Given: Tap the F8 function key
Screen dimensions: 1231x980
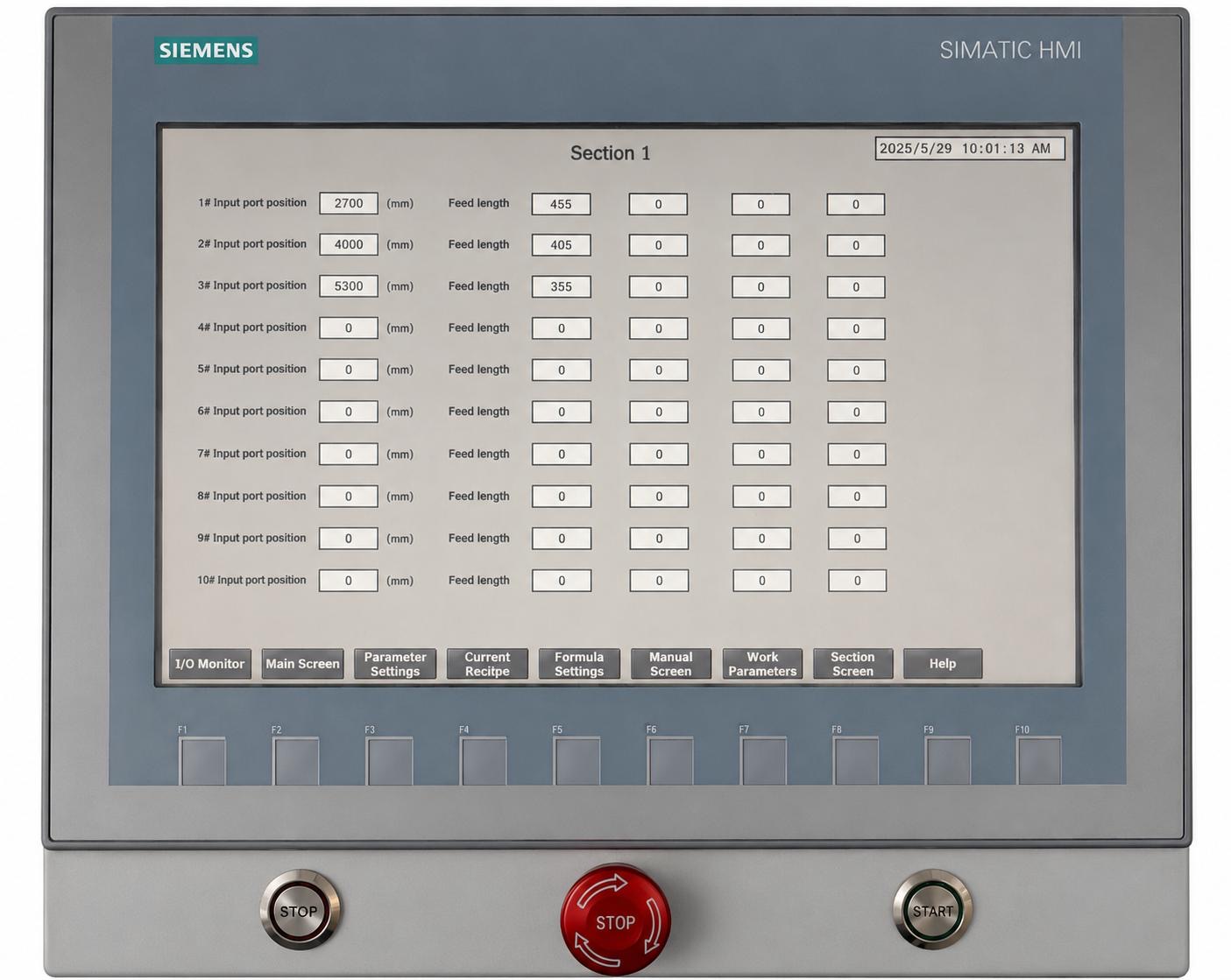Looking at the screenshot, I should (x=856, y=761).
